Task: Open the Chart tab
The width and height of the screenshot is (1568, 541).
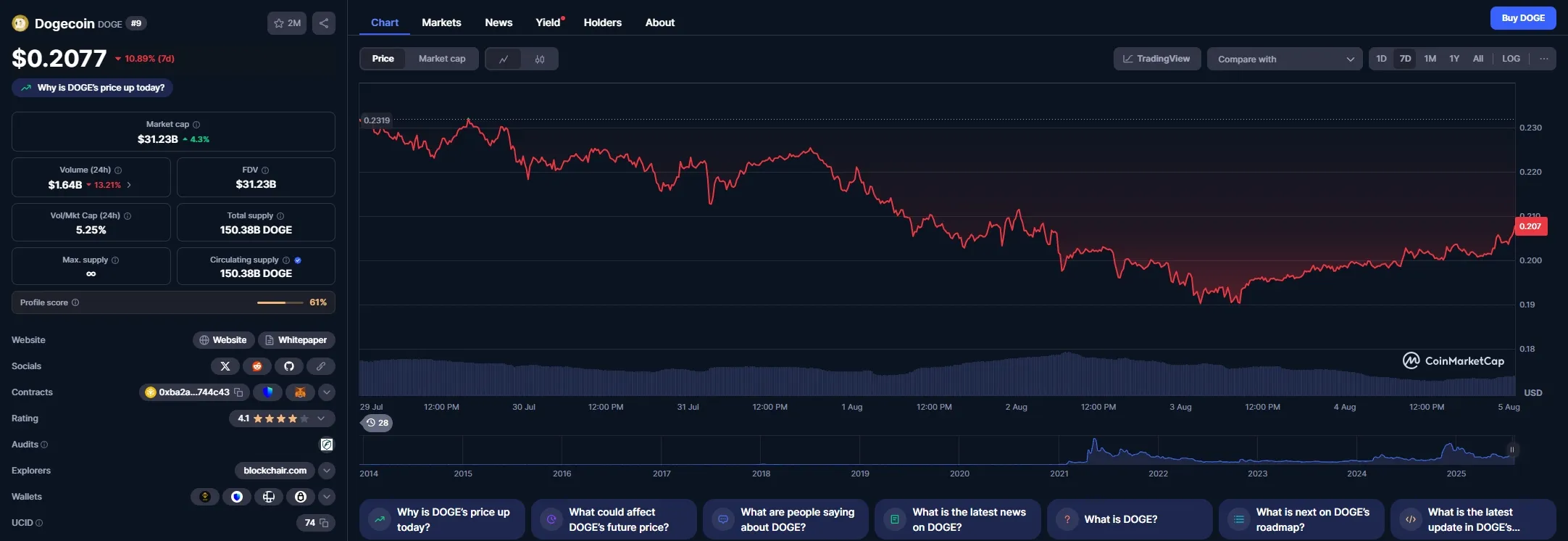Action: click(385, 22)
